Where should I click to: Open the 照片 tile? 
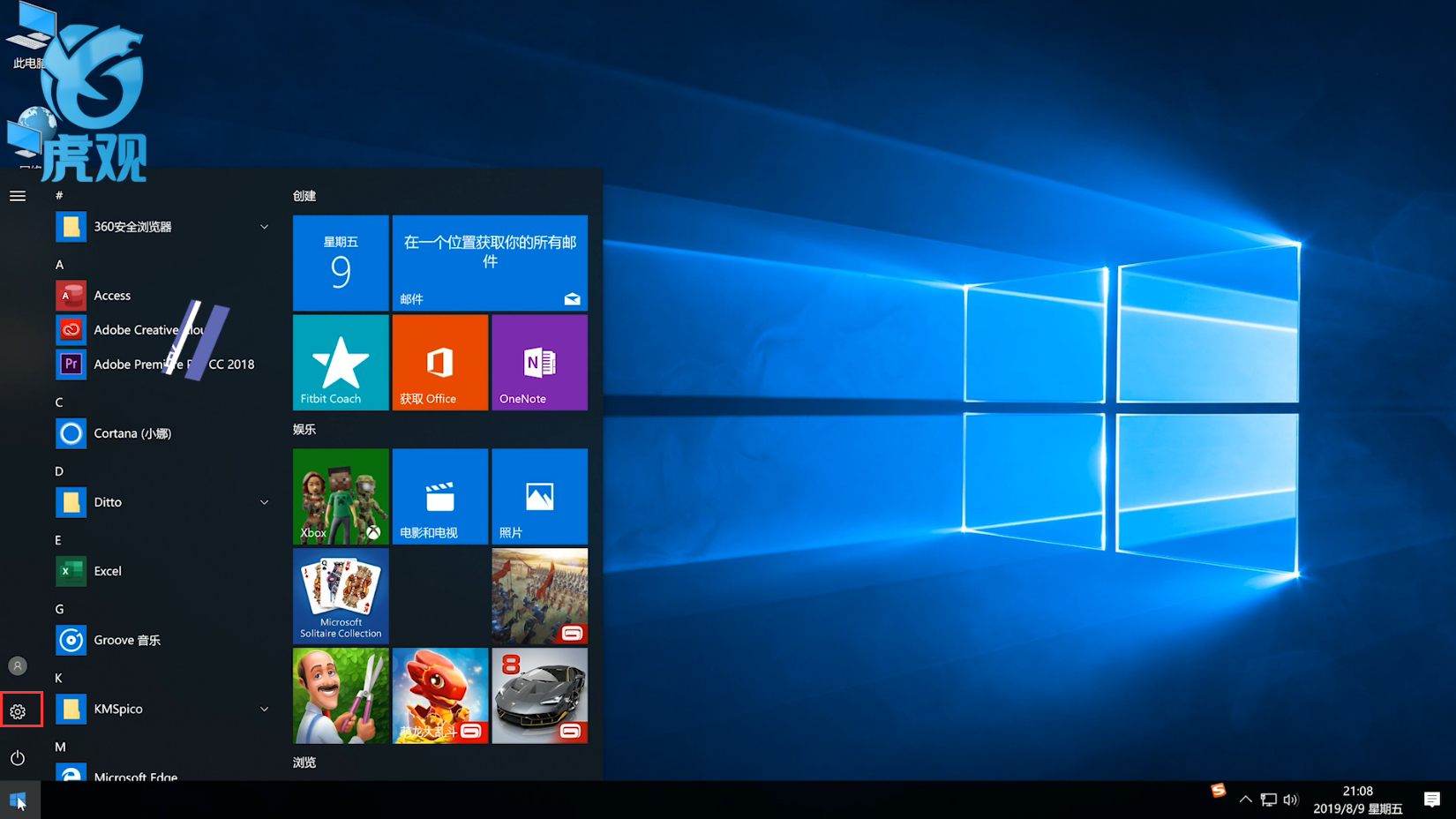coord(540,497)
